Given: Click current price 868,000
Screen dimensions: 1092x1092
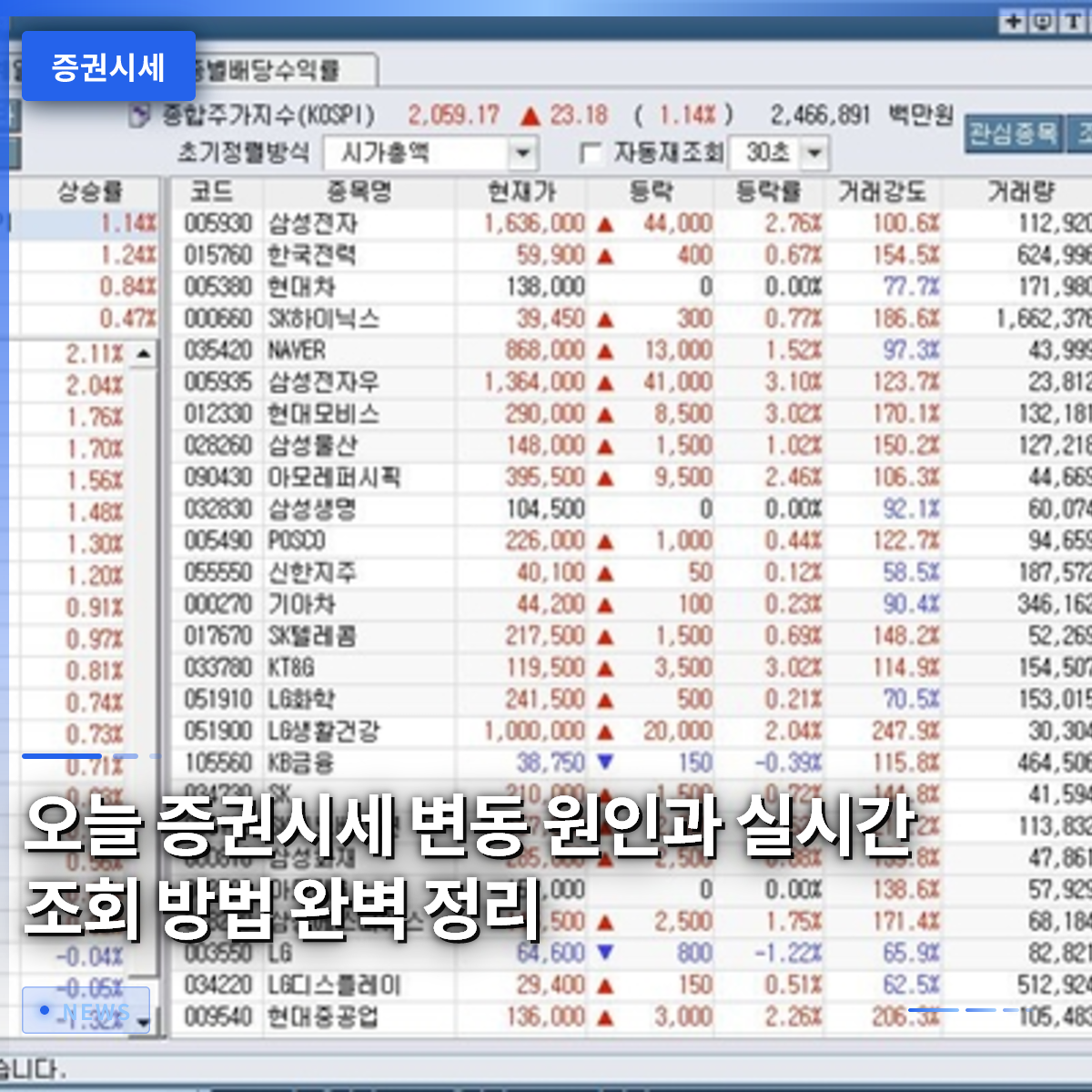Looking at the screenshot, I should click(545, 350).
